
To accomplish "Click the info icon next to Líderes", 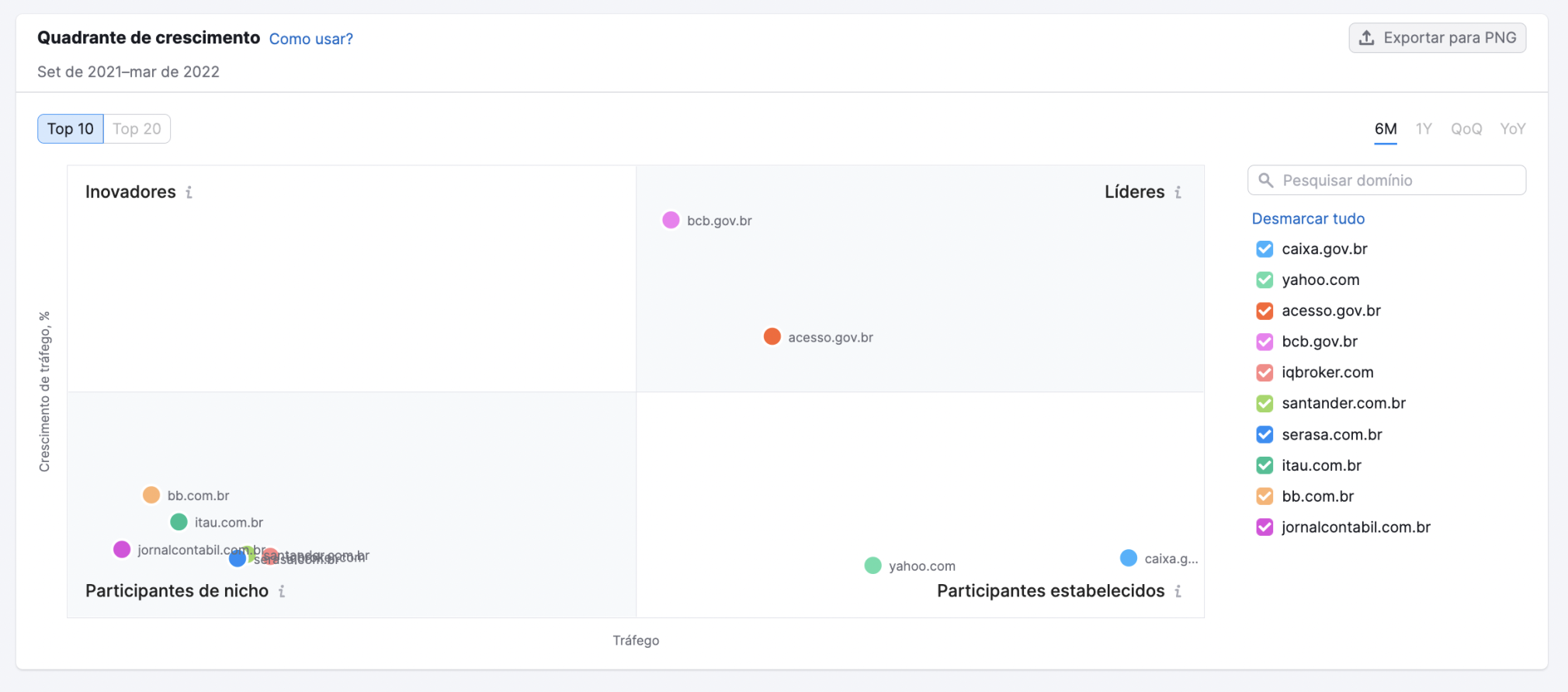I will click(x=1178, y=192).
